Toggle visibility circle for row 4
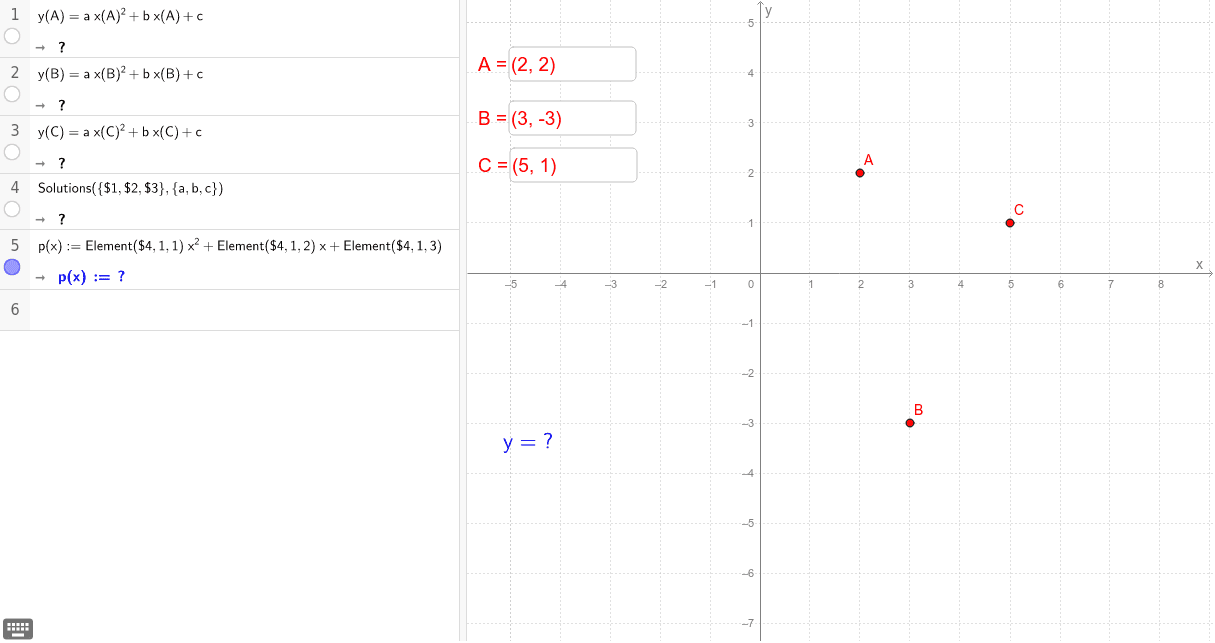1215x643 pixels. (12, 209)
